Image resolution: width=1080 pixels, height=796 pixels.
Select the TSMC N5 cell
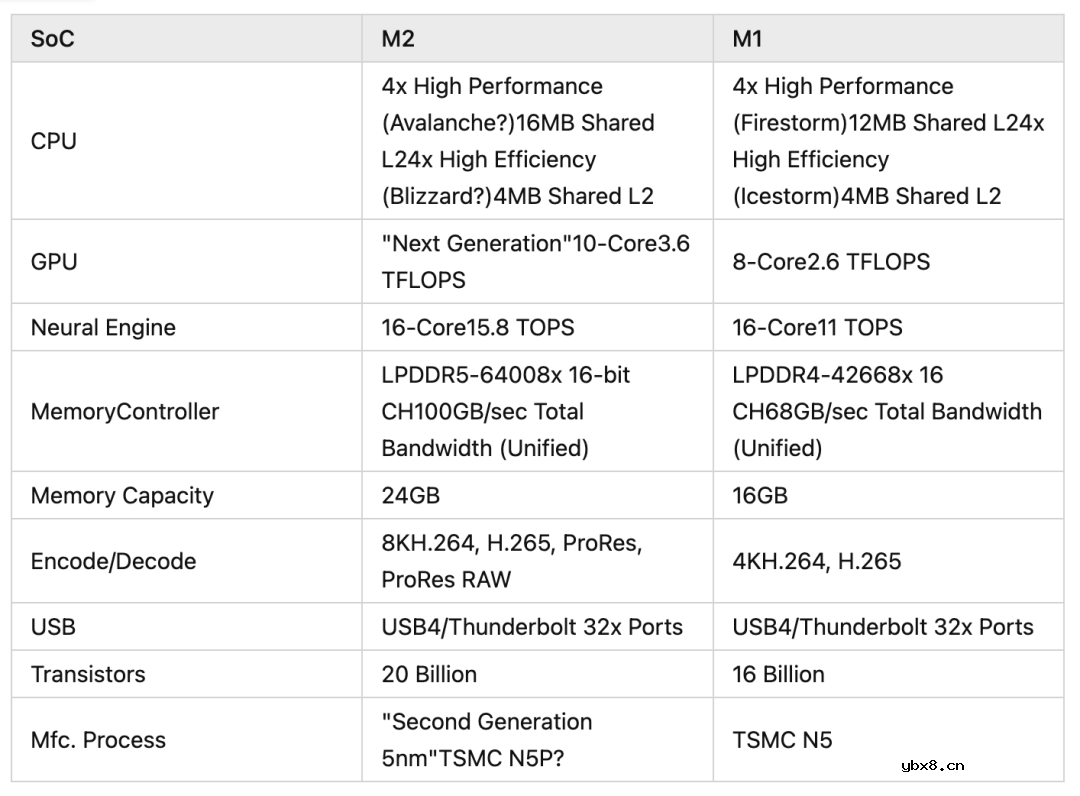(782, 740)
